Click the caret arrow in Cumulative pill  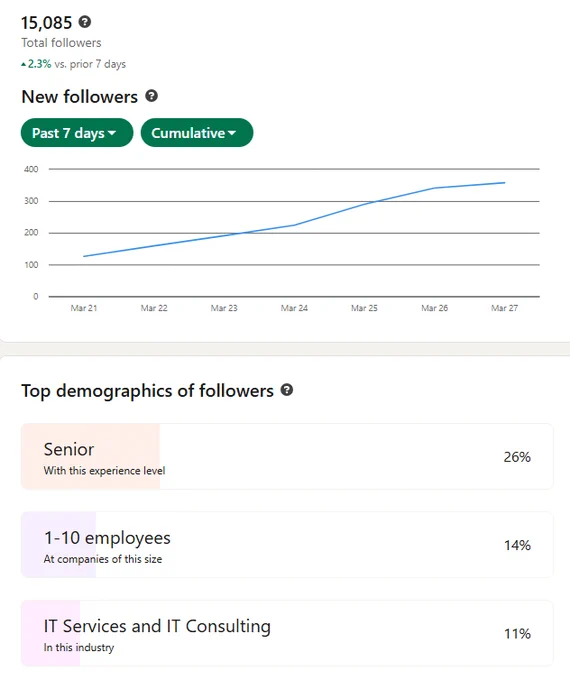(232, 133)
